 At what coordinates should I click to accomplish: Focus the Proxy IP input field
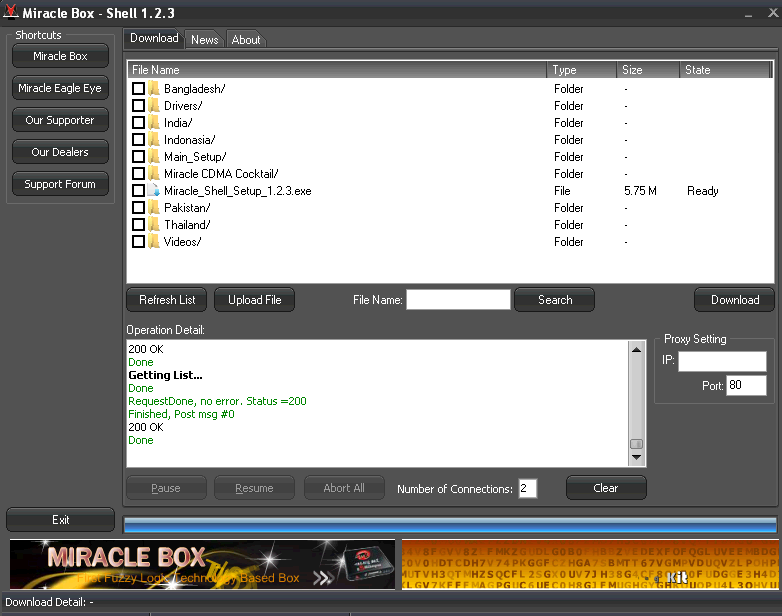point(722,361)
